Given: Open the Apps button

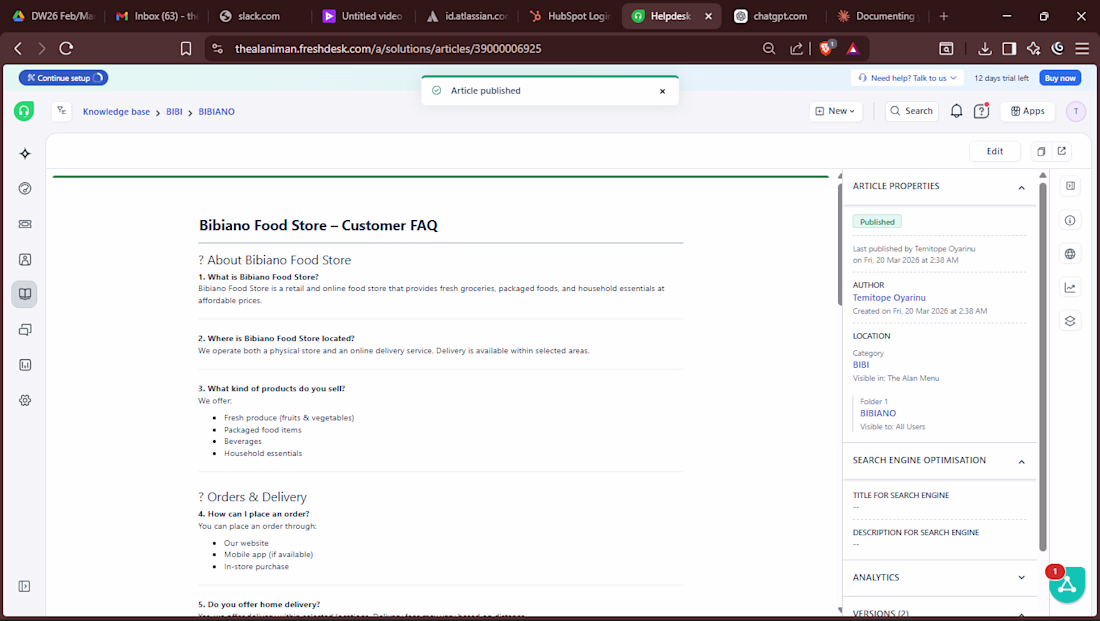Looking at the screenshot, I should pos(1027,111).
